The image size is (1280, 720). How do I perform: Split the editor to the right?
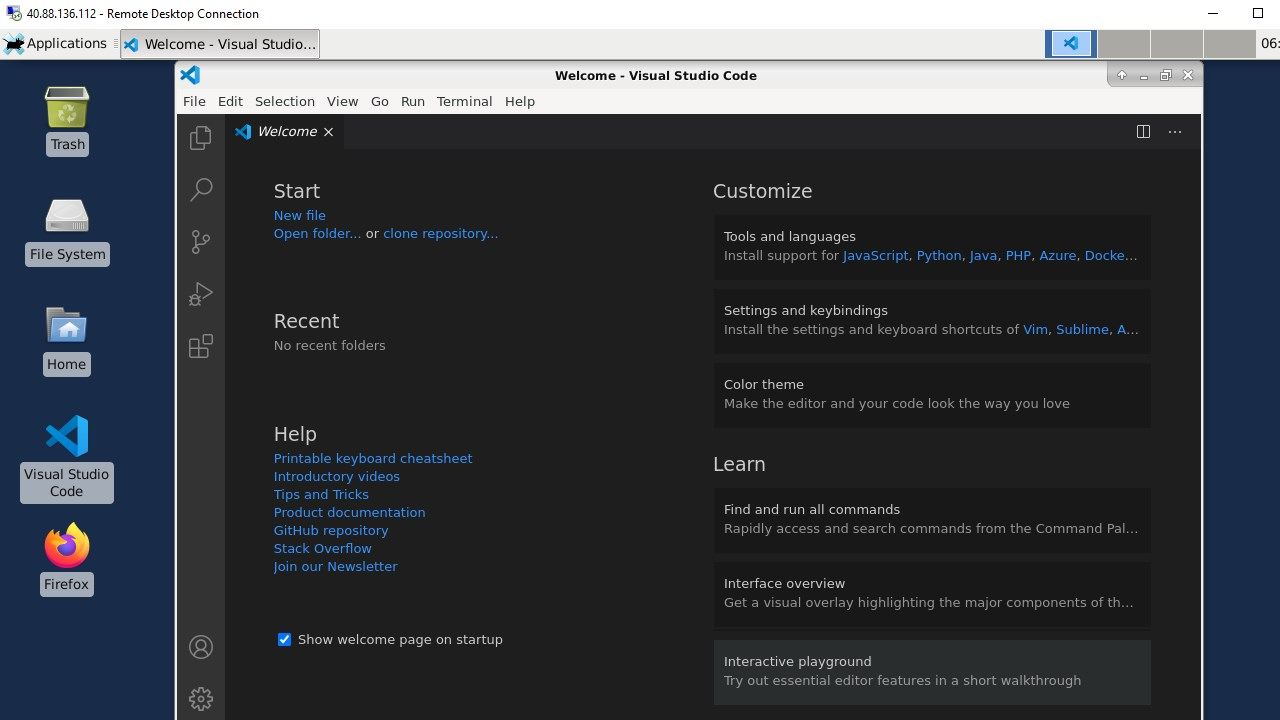1143,132
